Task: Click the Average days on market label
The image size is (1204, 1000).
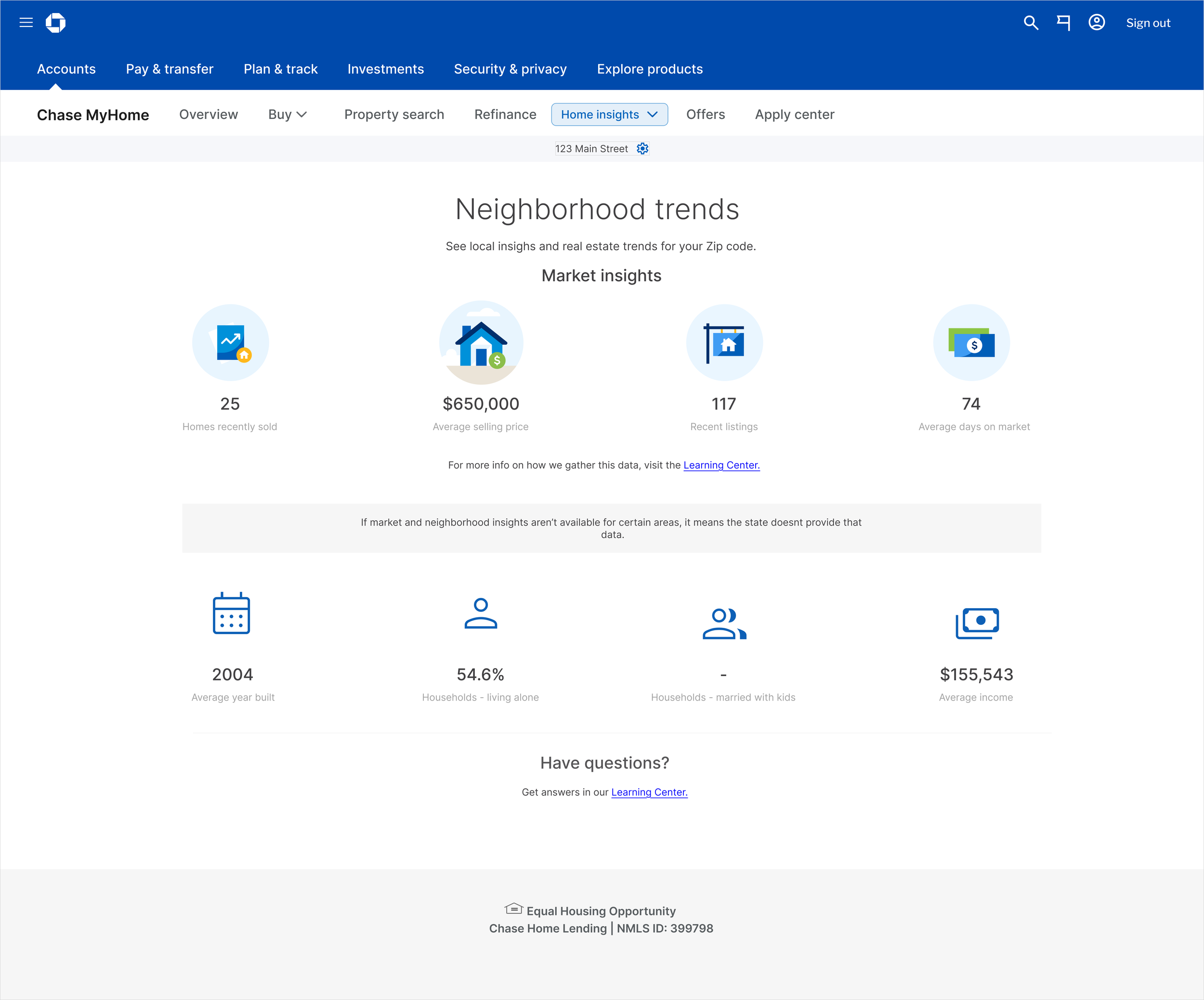Action: point(974,427)
